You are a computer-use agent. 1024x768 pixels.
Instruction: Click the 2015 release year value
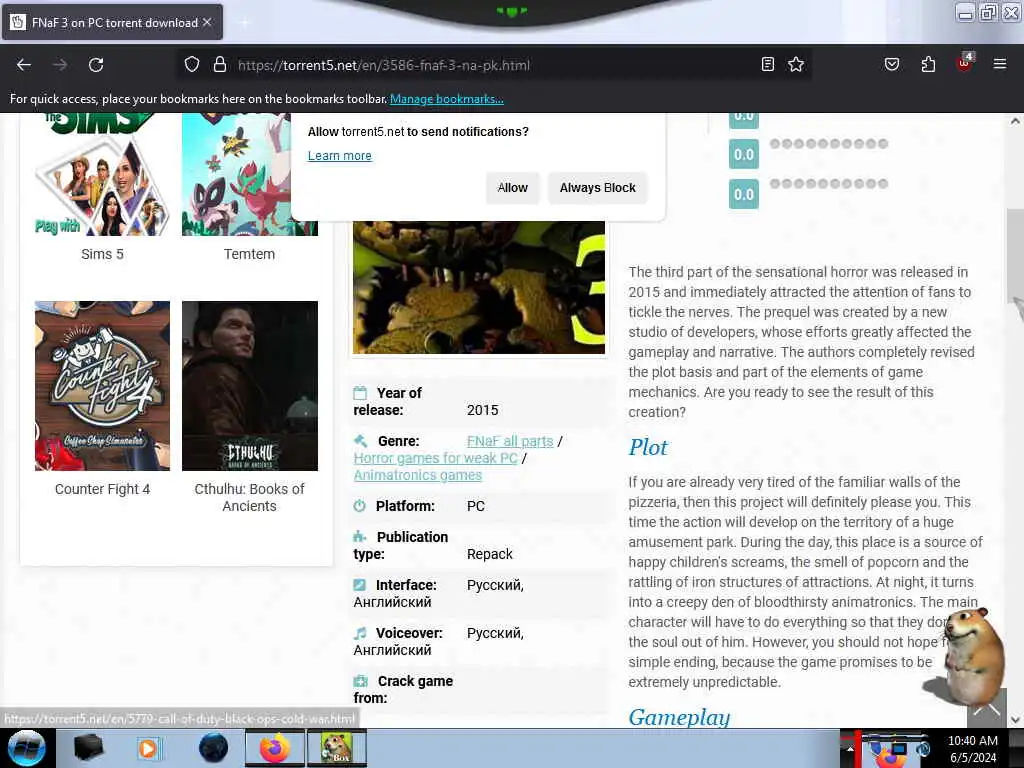[x=483, y=410]
